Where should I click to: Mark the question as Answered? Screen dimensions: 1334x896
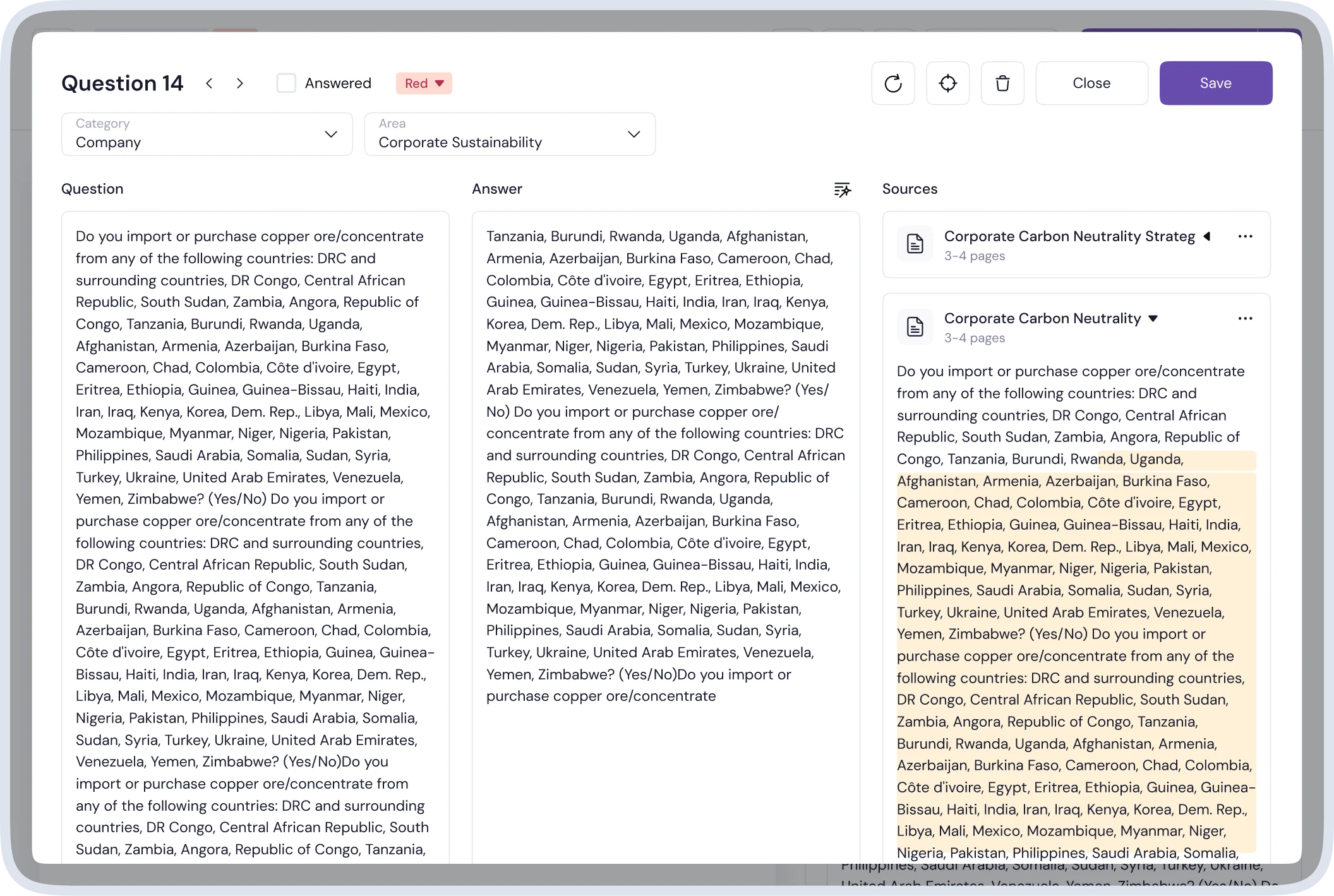pyautogui.click(x=286, y=83)
